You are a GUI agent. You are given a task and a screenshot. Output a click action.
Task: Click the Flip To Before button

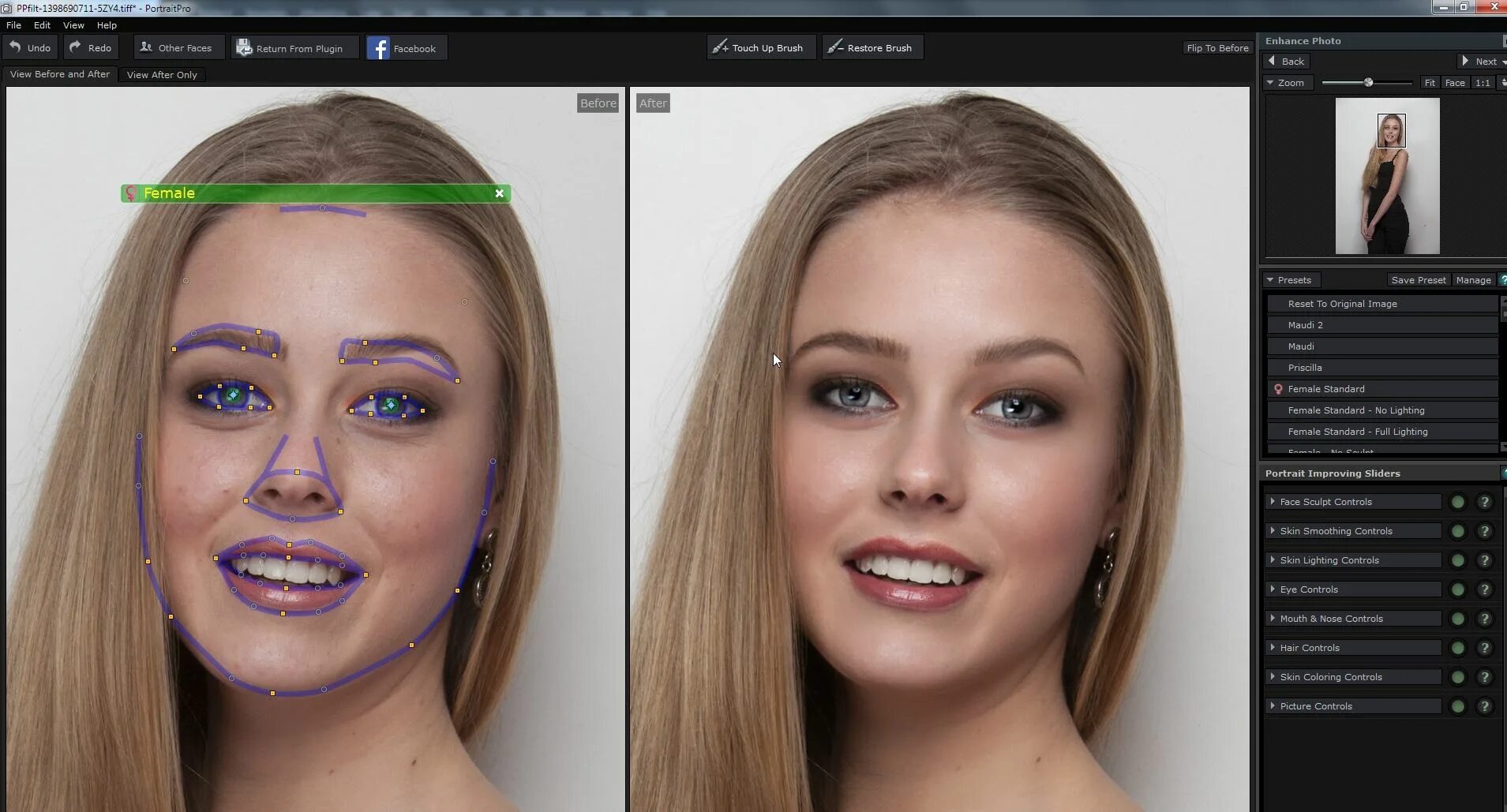click(x=1217, y=48)
